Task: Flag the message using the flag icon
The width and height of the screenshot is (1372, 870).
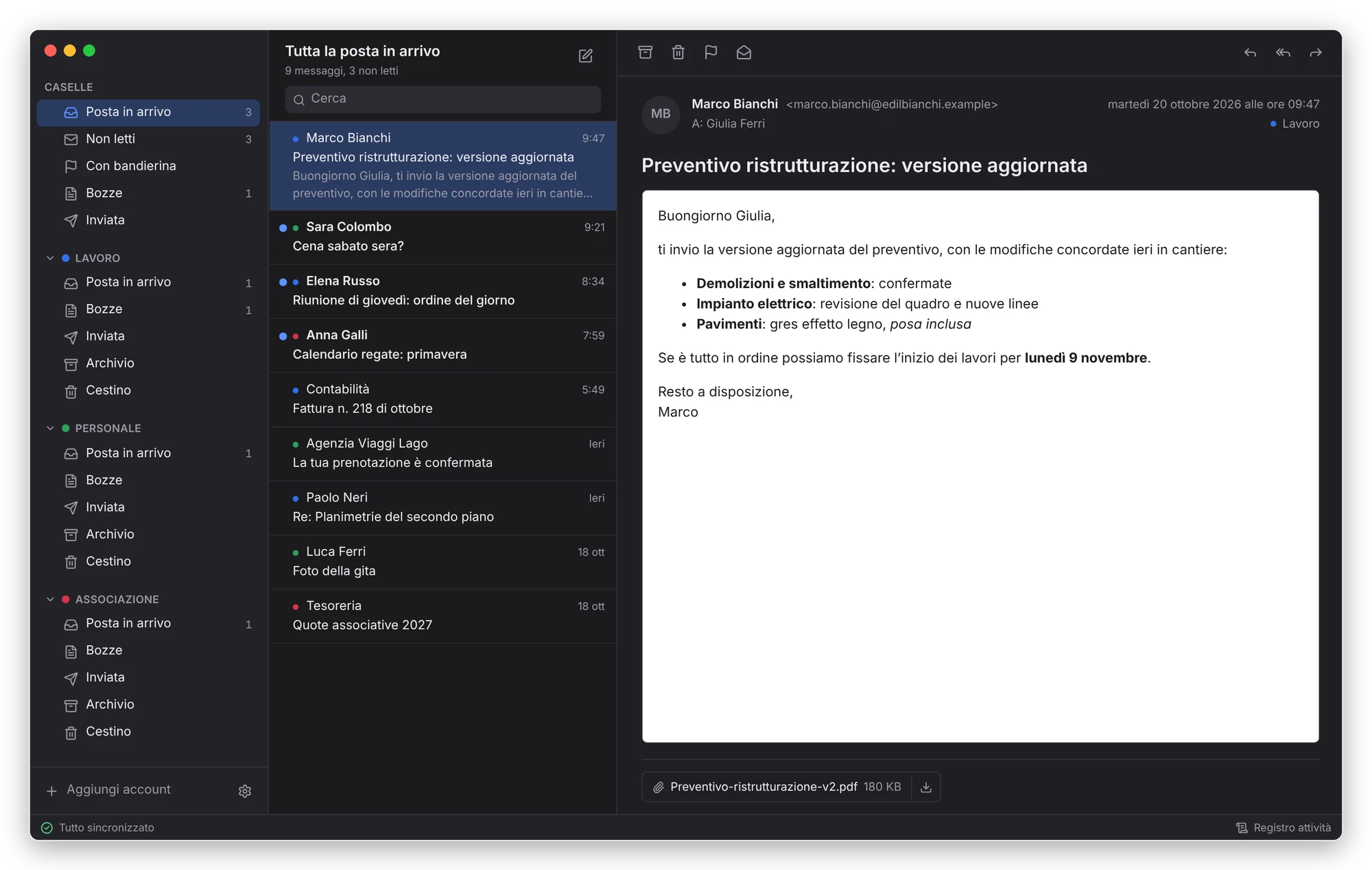Action: [x=711, y=52]
